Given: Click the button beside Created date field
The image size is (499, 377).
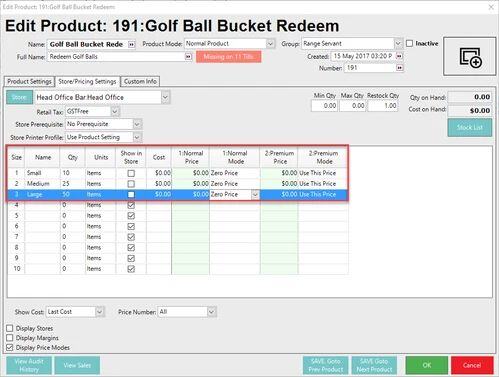Looking at the screenshot, I should [399, 56].
